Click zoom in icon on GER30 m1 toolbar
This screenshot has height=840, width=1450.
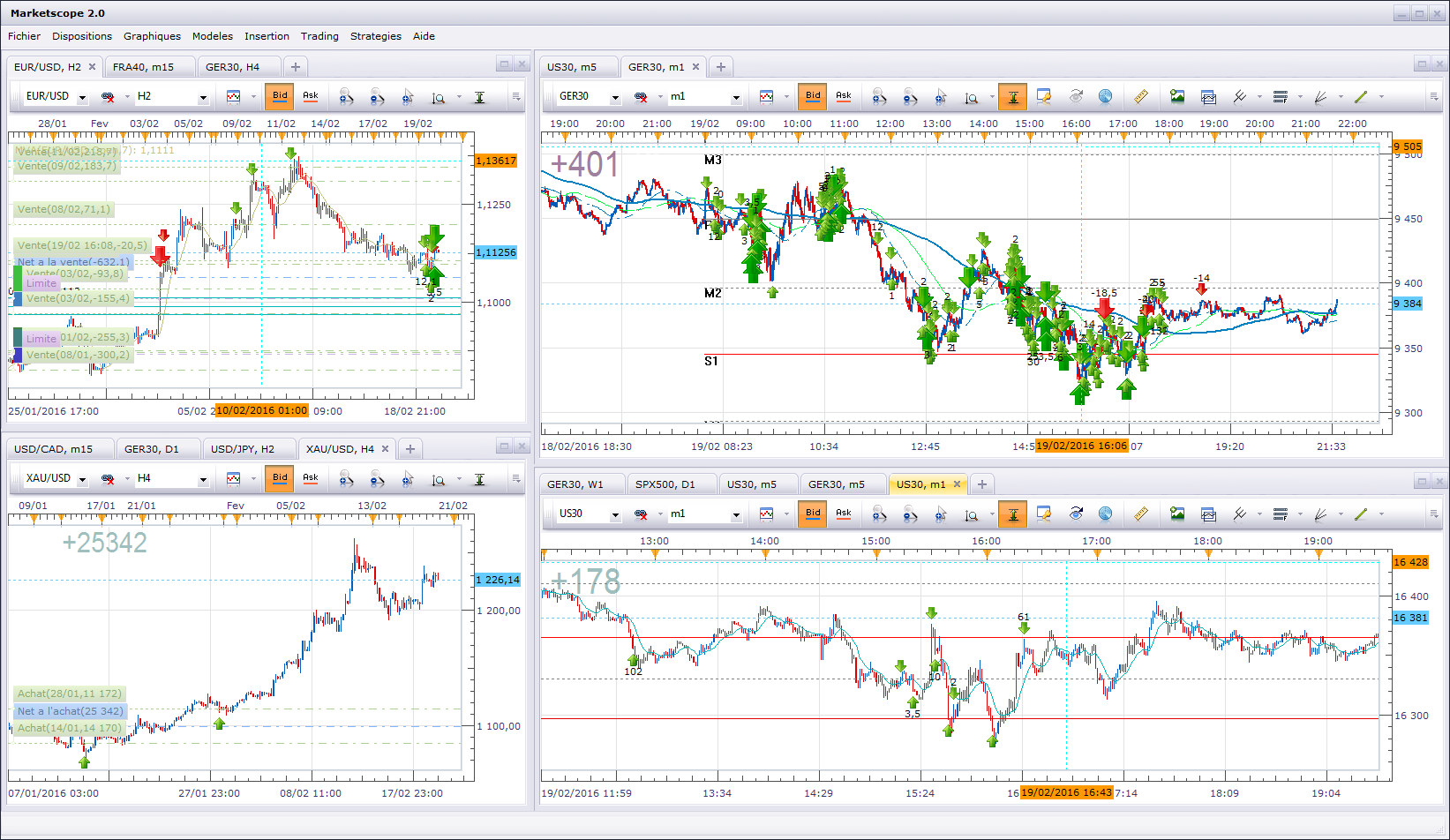(x=879, y=96)
